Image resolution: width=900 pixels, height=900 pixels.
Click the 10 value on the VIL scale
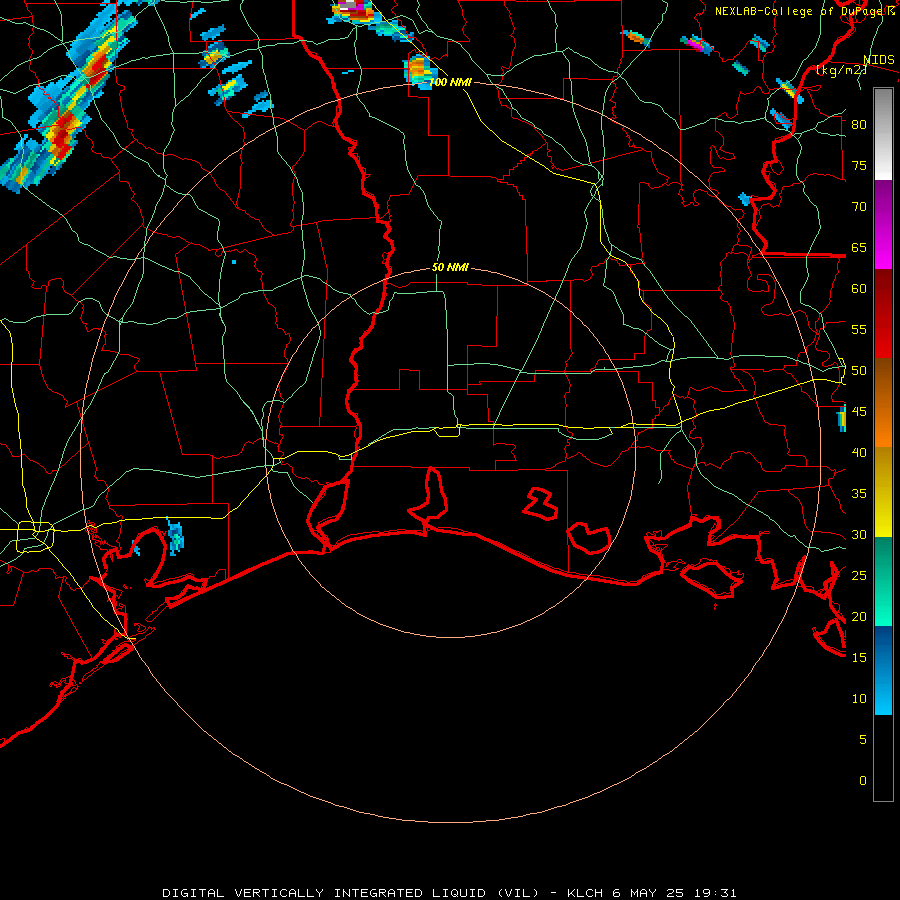(859, 699)
